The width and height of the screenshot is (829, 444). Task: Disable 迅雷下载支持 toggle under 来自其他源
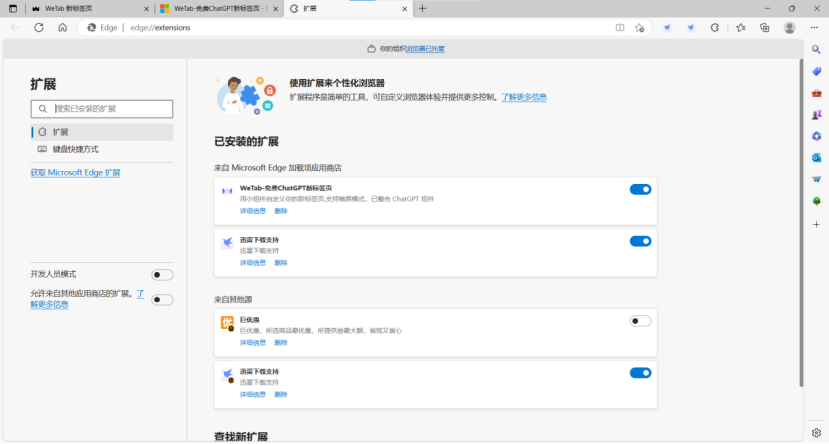click(x=640, y=373)
